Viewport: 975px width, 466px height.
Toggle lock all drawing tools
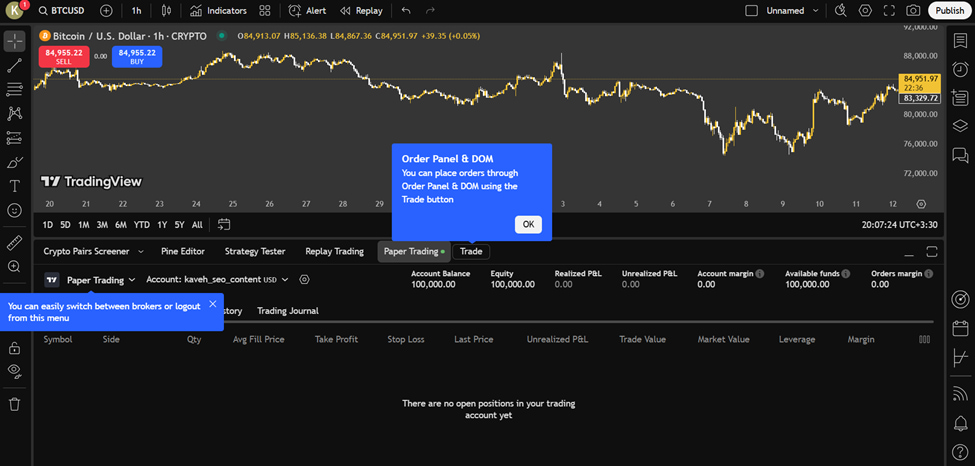pos(14,348)
